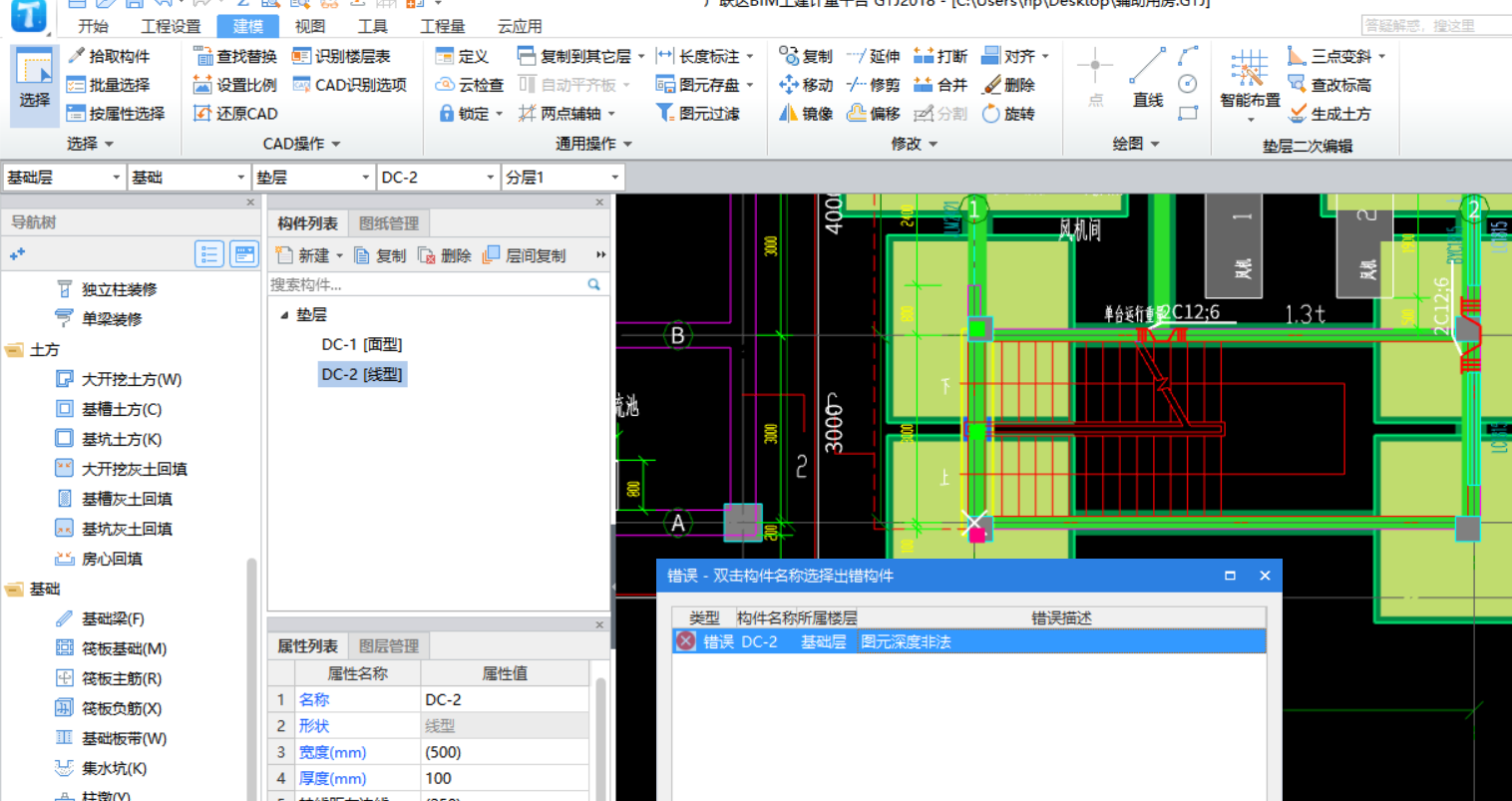Select the 旋转 rotate tool
Screen dimensions: 1512x801
[1008, 114]
